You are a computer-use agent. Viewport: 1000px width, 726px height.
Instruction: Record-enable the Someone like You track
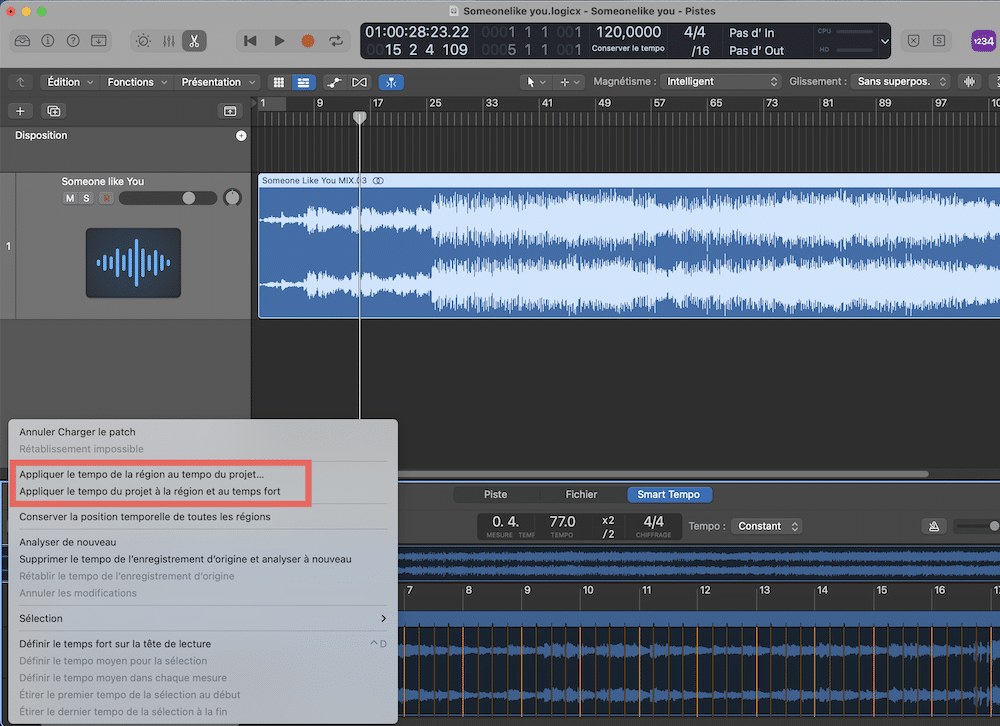coord(106,198)
